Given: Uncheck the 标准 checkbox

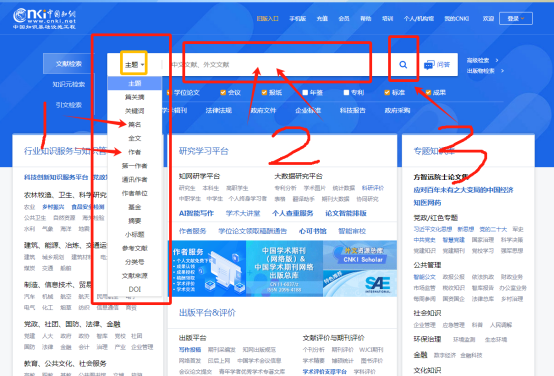Looking at the screenshot, I should click(x=387, y=93).
